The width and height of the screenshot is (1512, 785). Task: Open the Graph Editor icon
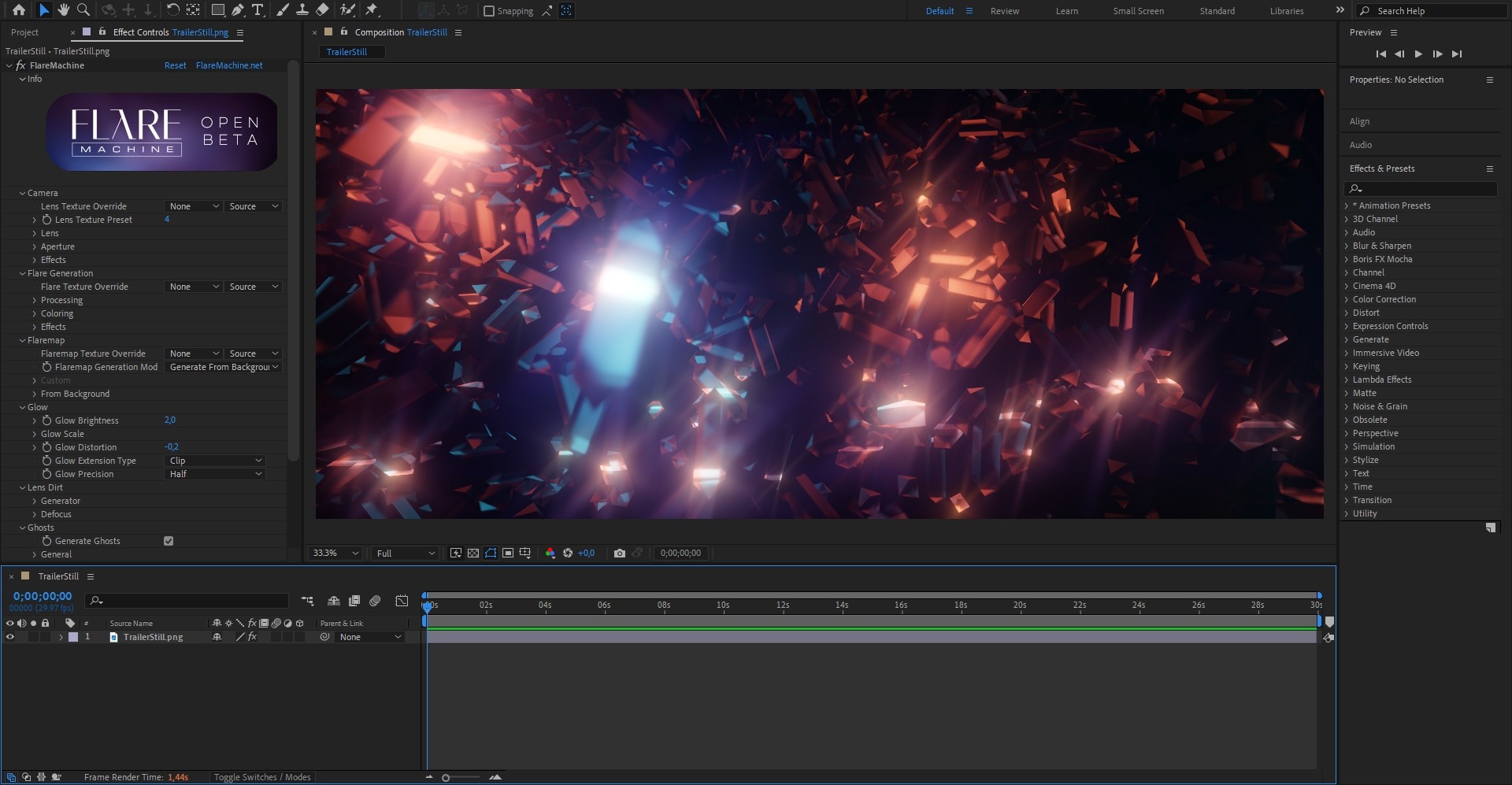point(402,601)
